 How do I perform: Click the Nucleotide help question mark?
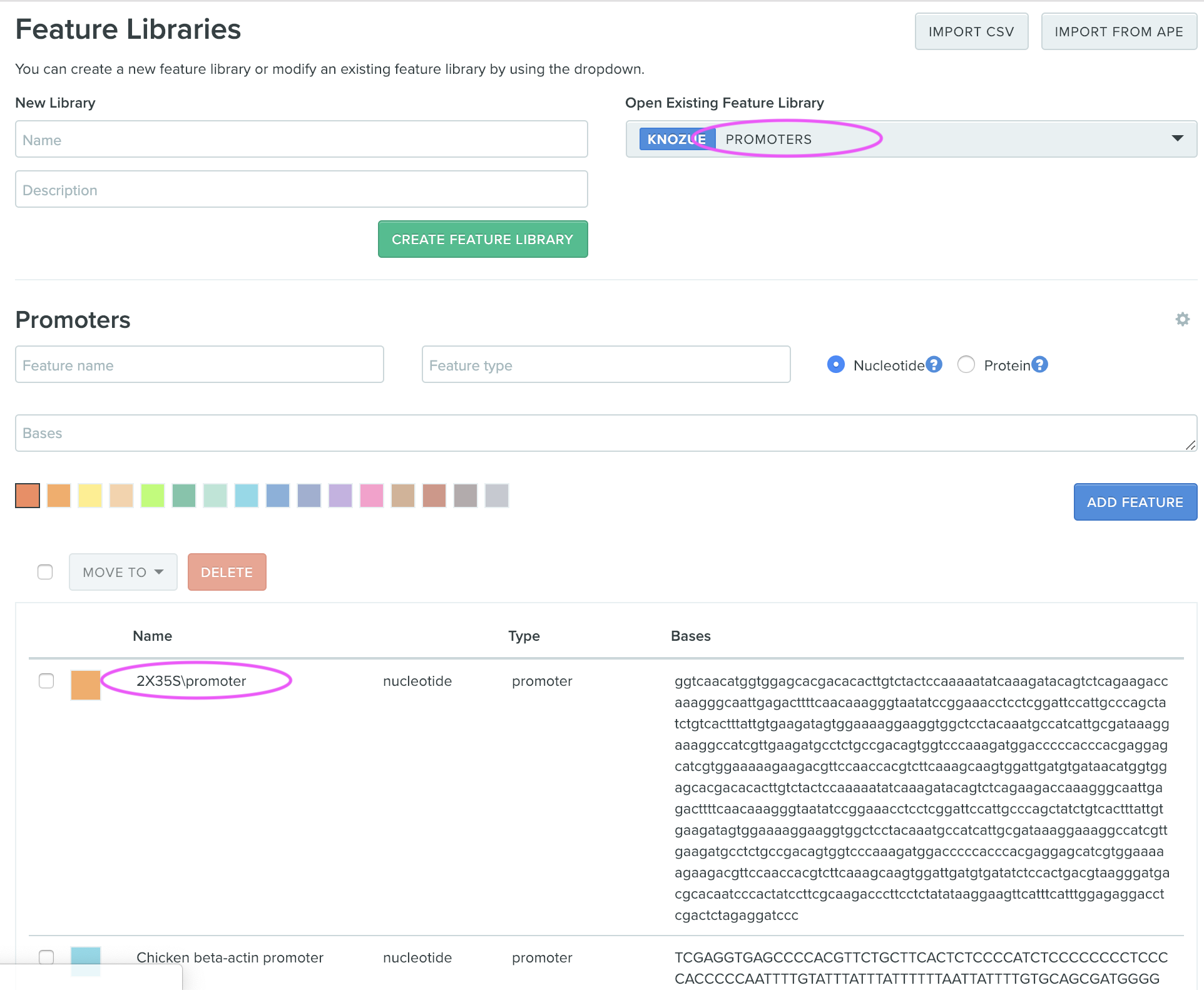click(934, 364)
